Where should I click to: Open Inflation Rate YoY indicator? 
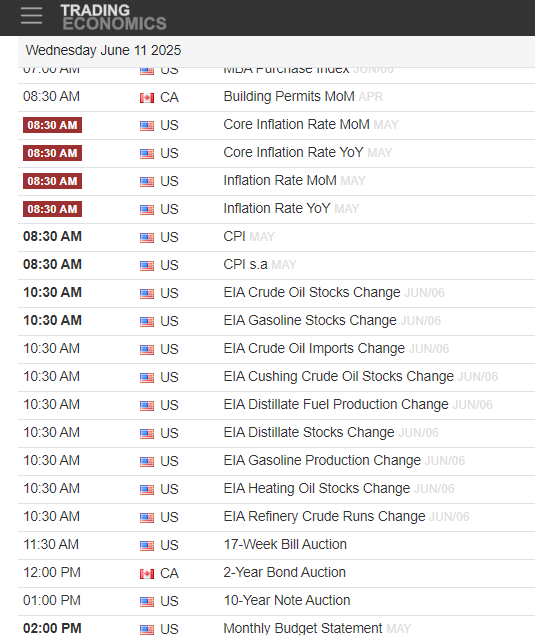tap(277, 208)
